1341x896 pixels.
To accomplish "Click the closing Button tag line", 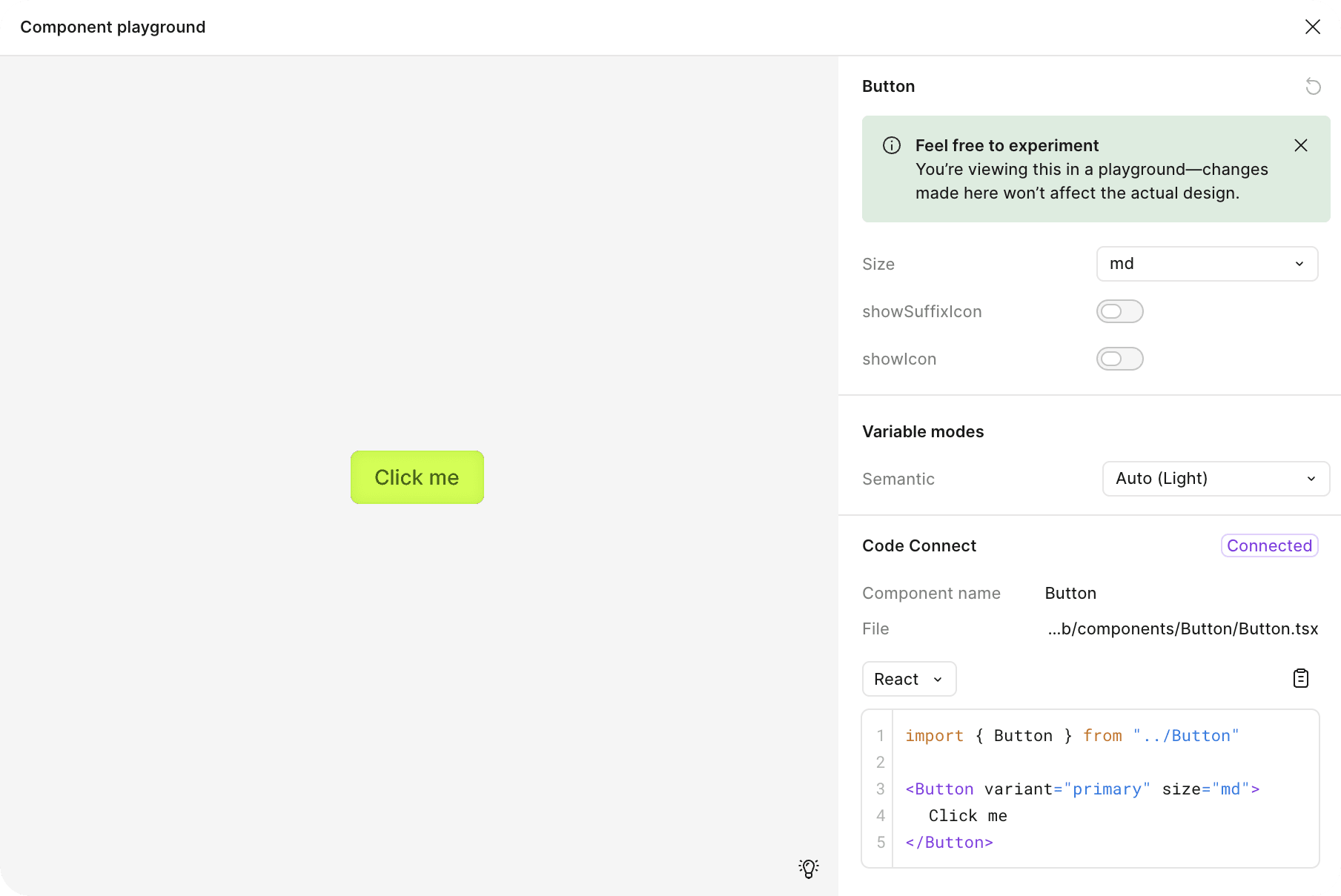I will pos(949,843).
